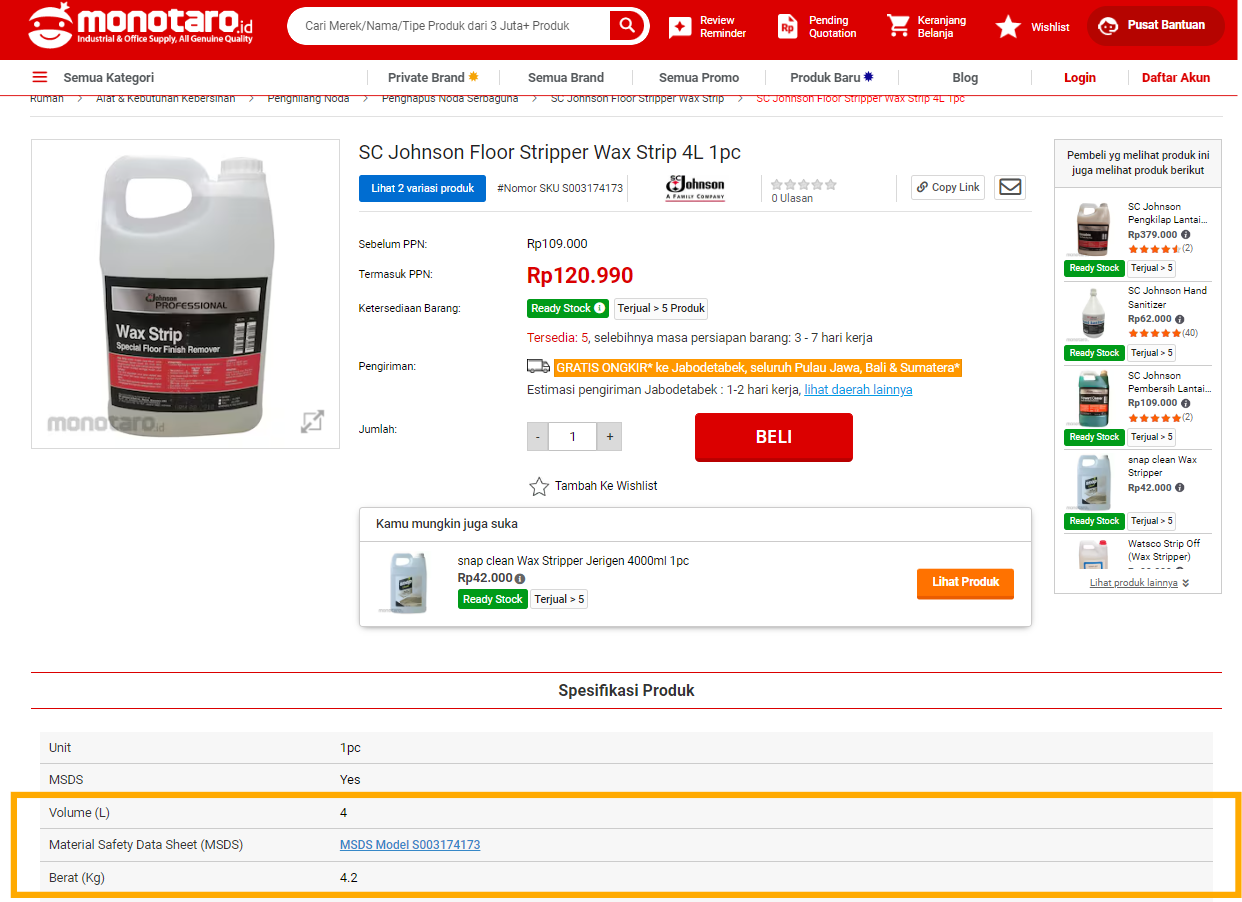Open Keranjang Belanja cart icon
This screenshot has height=902, width=1242.
tap(898, 26)
